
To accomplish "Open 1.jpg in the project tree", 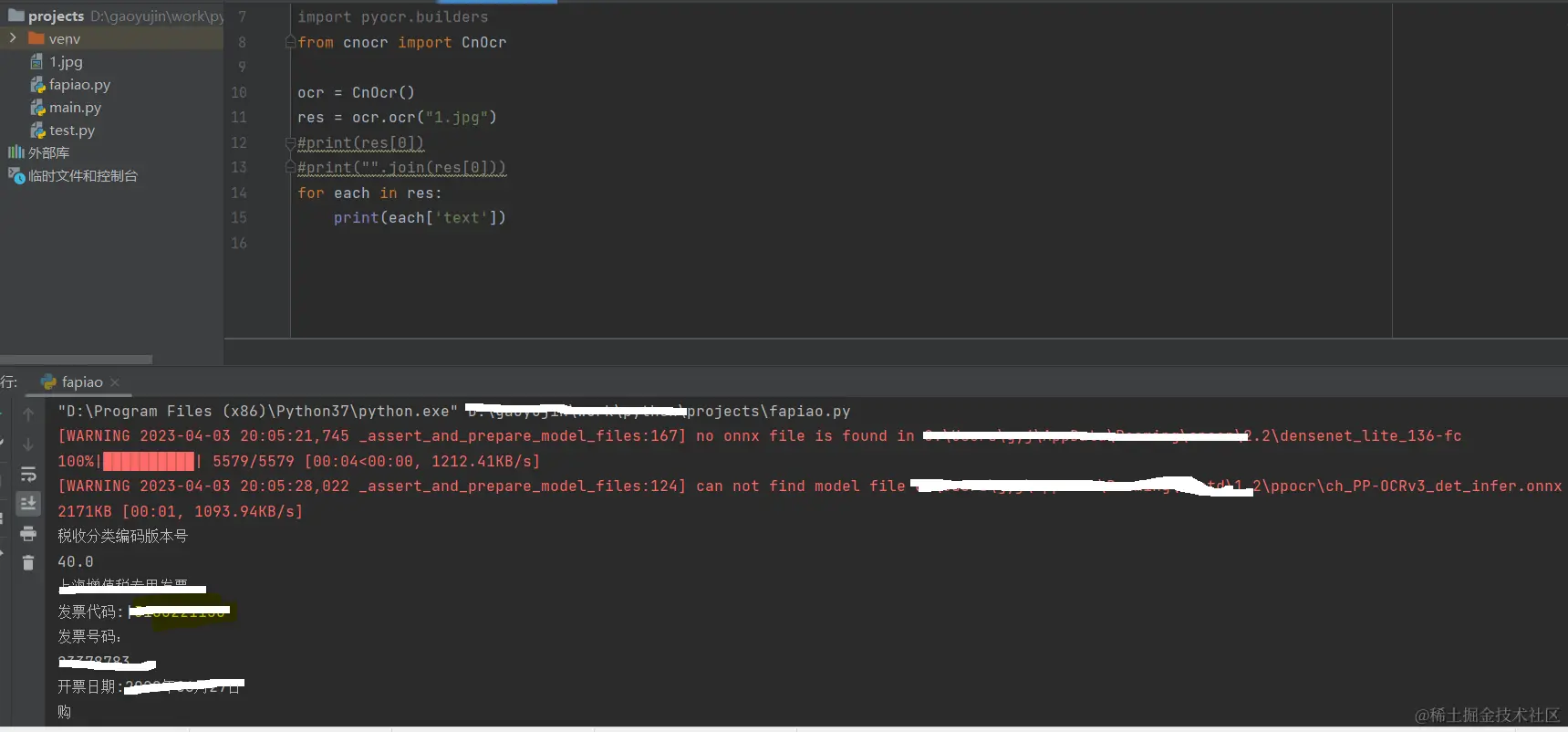I will tap(66, 62).
